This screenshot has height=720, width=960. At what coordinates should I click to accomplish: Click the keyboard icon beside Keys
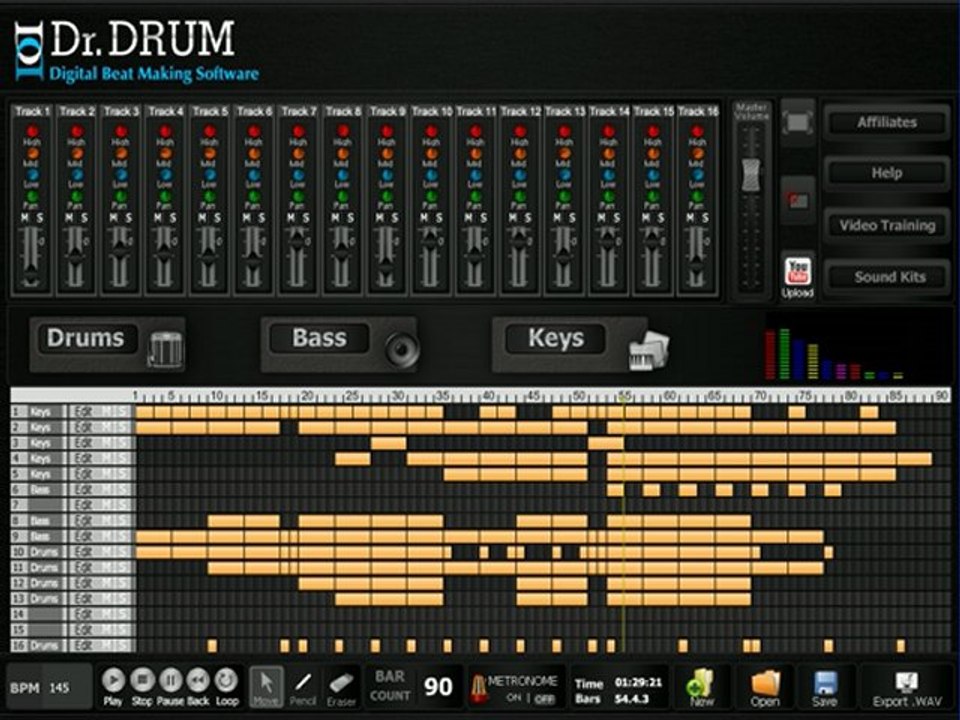point(649,350)
